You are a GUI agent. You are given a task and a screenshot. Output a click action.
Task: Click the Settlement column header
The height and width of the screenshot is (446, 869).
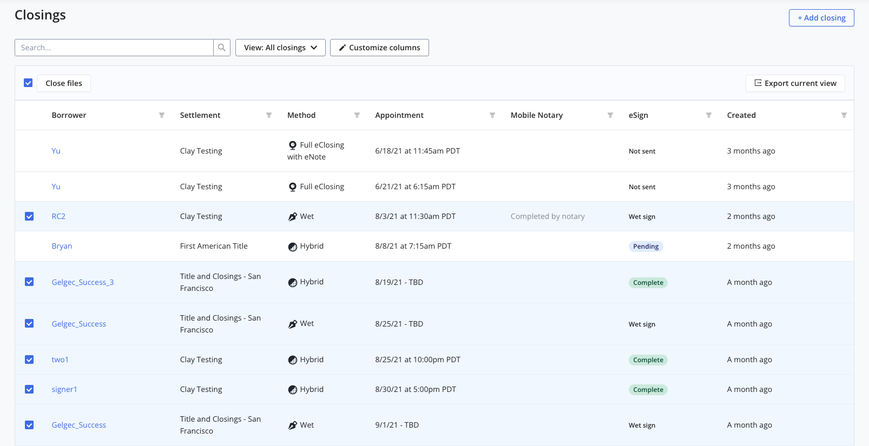pos(200,115)
